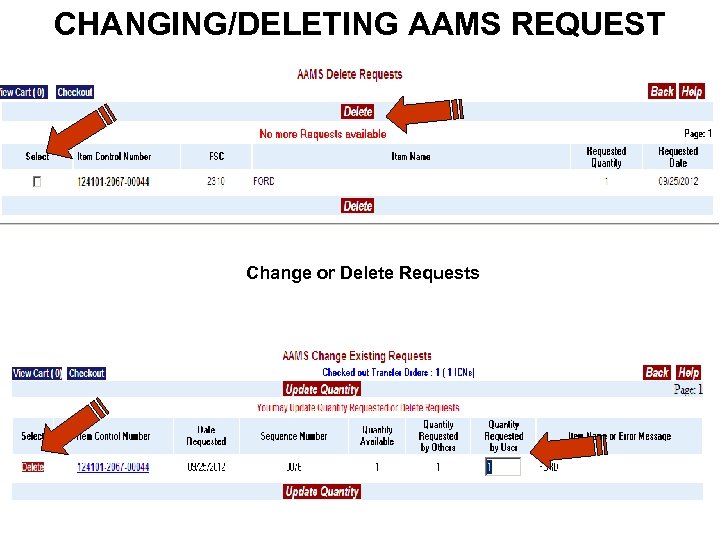Click the top Delete button above the table
Viewport: 720px width, 540px height.
point(358,111)
